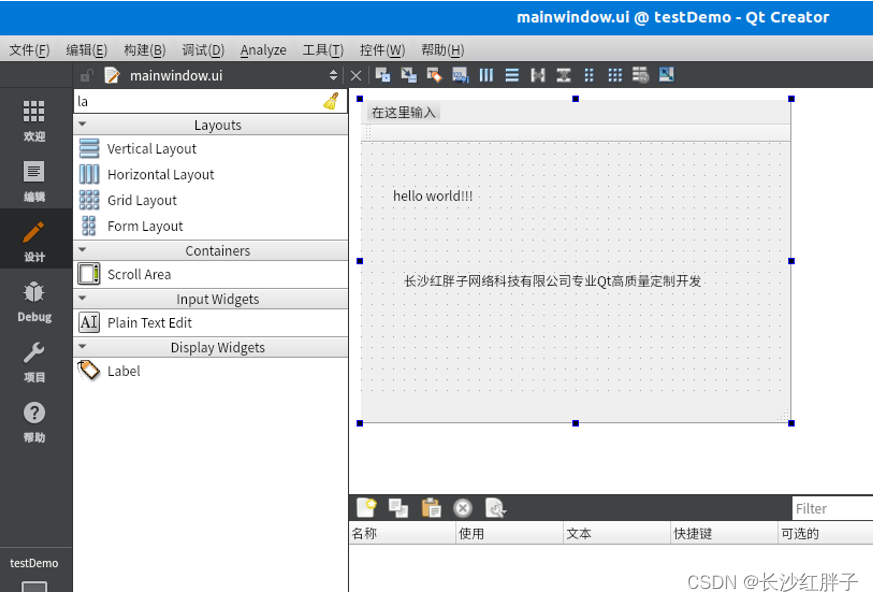Apply Lay Out Vertically
Screen dimensions: 873x601
click(512, 75)
